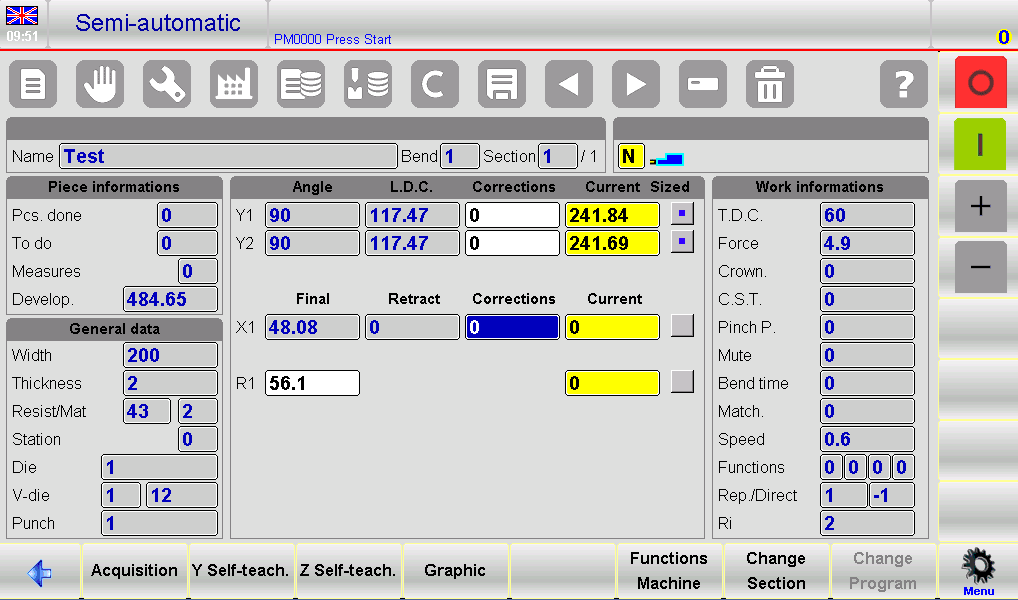Screen dimensions: 1018x600
Task: Click the trash delete icon
Action: click(770, 85)
